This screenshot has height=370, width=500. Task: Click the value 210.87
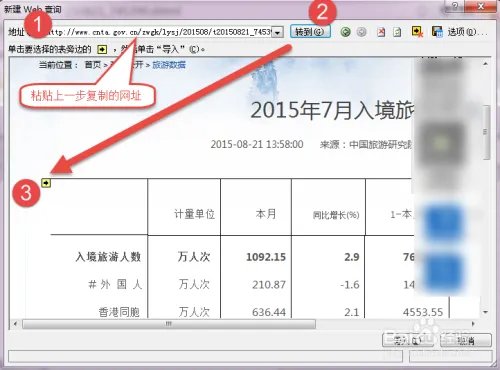click(x=269, y=285)
